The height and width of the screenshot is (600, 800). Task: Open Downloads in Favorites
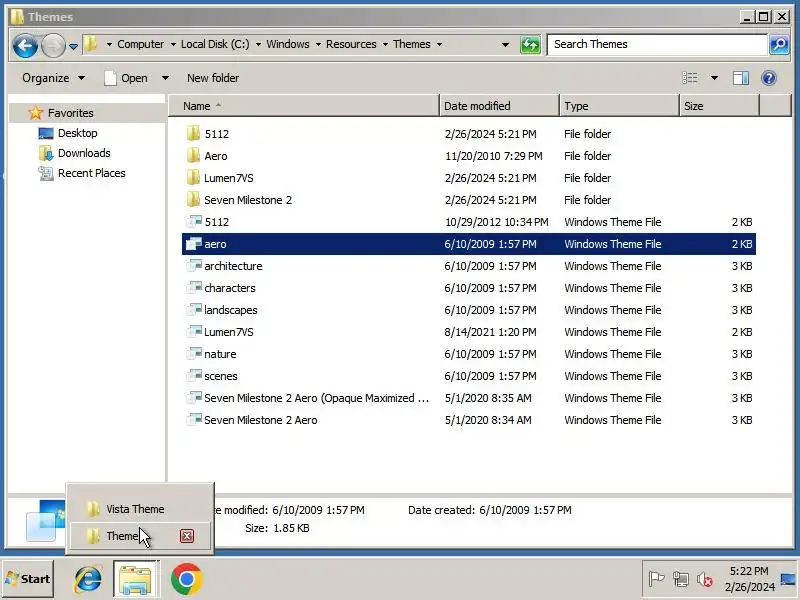(84, 153)
